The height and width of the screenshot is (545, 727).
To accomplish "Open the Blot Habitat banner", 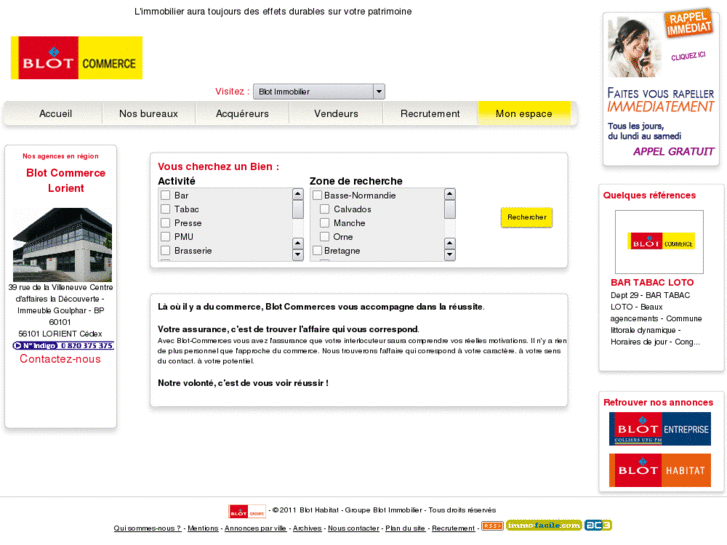I will [660, 470].
